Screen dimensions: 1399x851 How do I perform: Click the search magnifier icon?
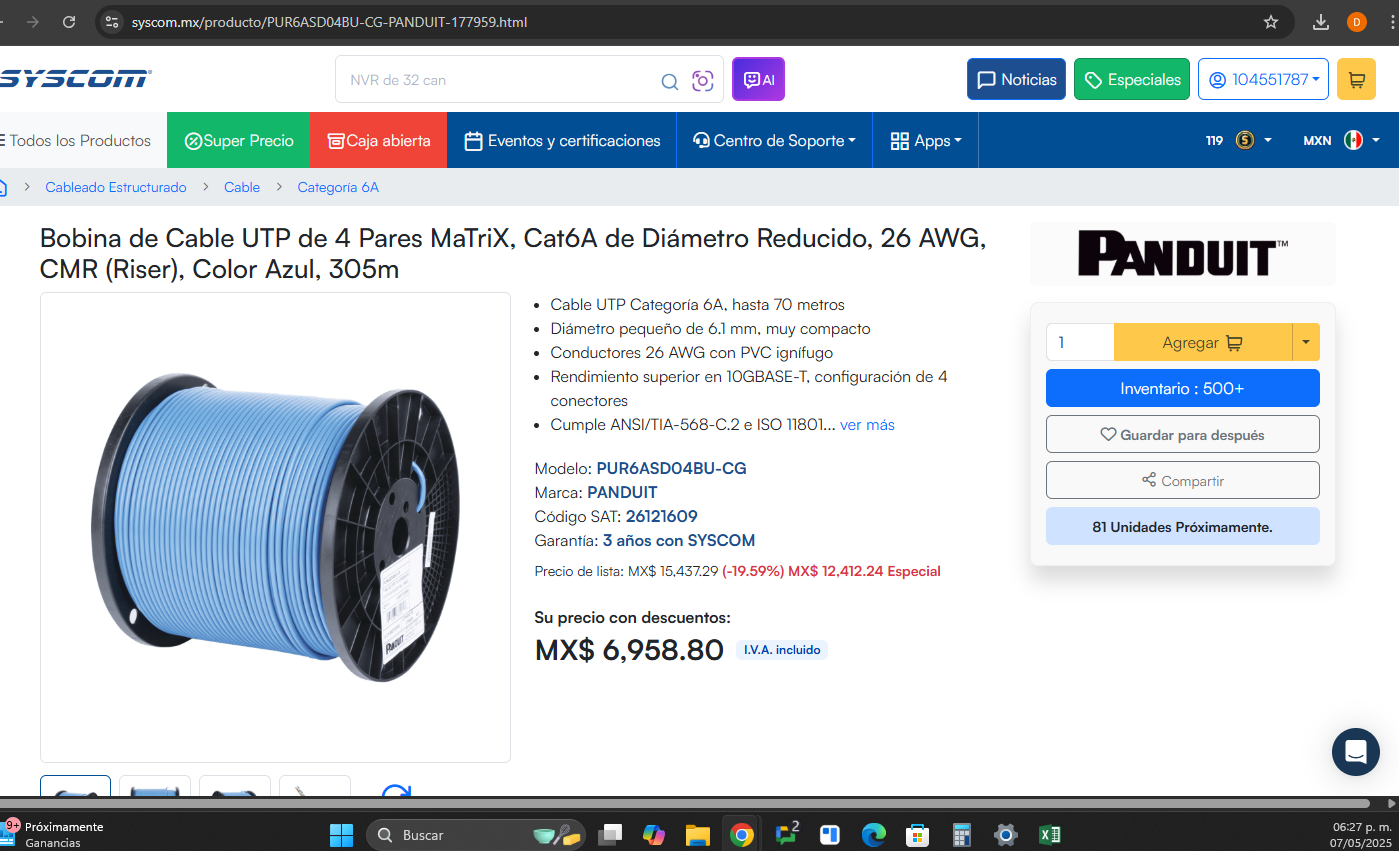tap(669, 81)
